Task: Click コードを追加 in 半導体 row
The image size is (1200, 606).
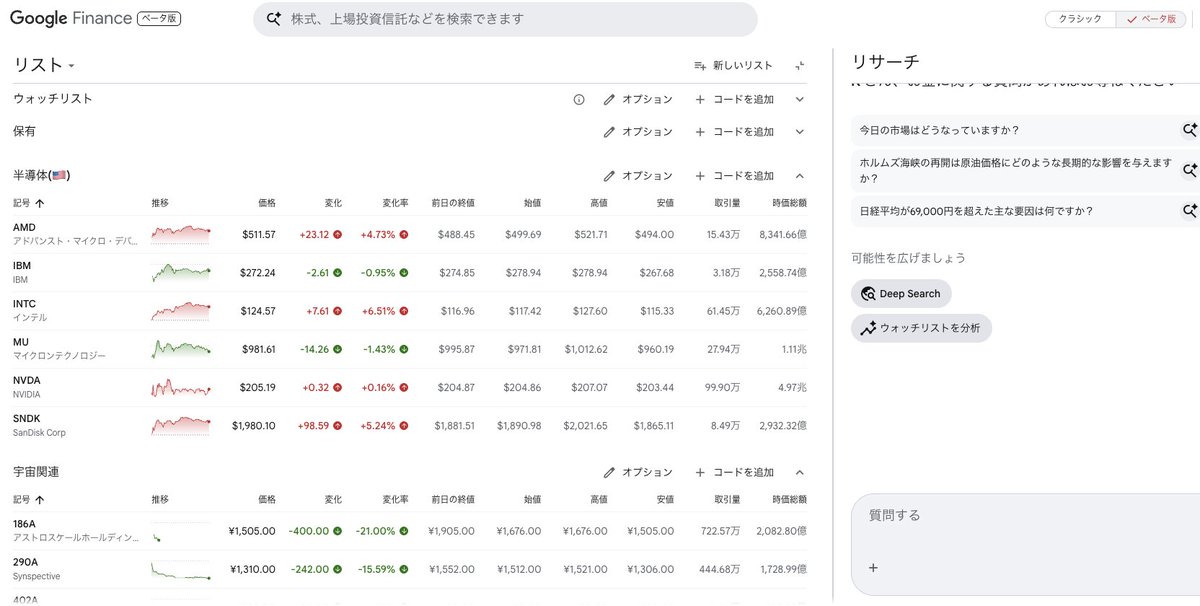Action: tap(734, 176)
